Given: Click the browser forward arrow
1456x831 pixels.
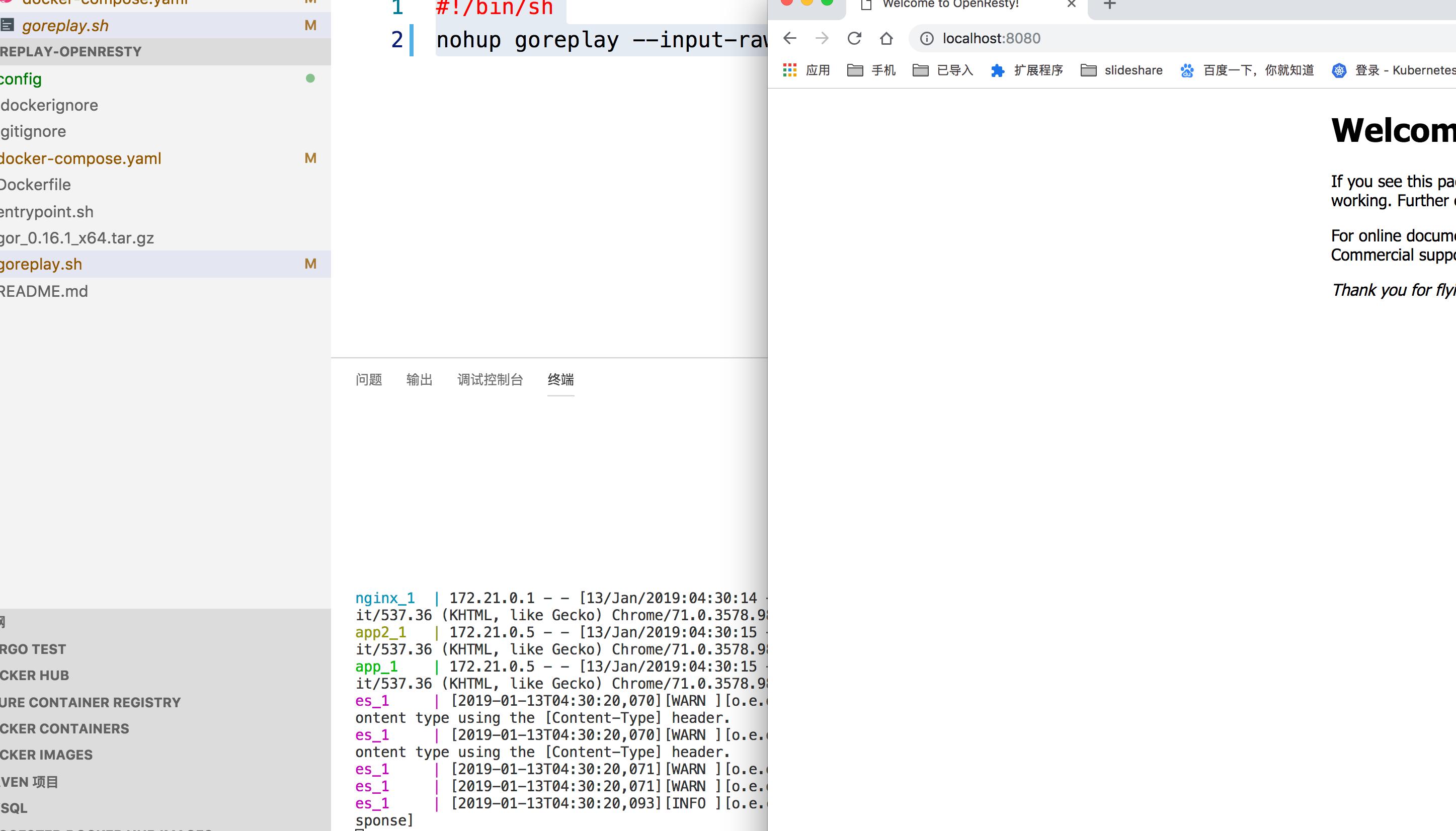Looking at the screenshot, I should (x=822, y=38).
